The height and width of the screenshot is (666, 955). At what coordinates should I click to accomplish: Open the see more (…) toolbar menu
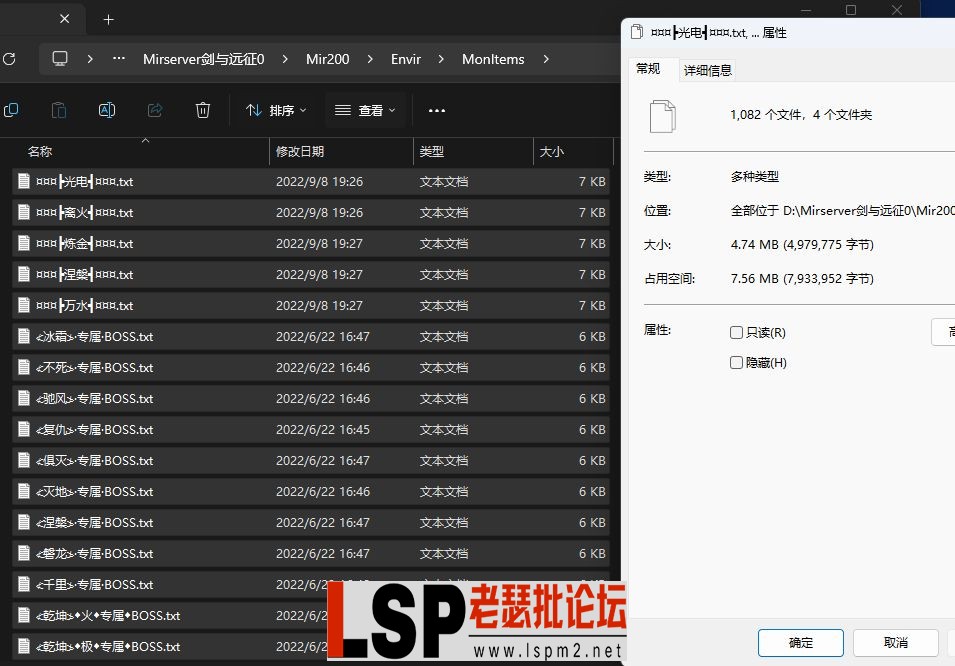tap(437, 110)
